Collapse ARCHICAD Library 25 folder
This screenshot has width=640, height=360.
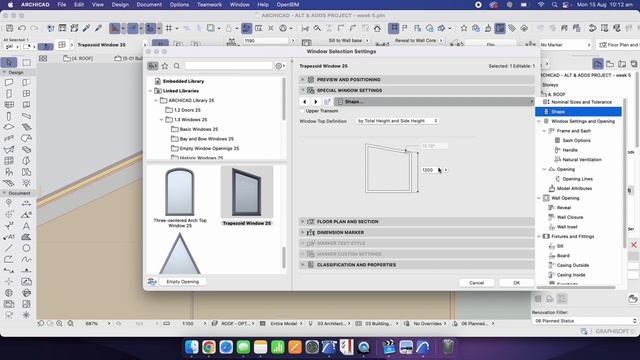click(156, 100)
